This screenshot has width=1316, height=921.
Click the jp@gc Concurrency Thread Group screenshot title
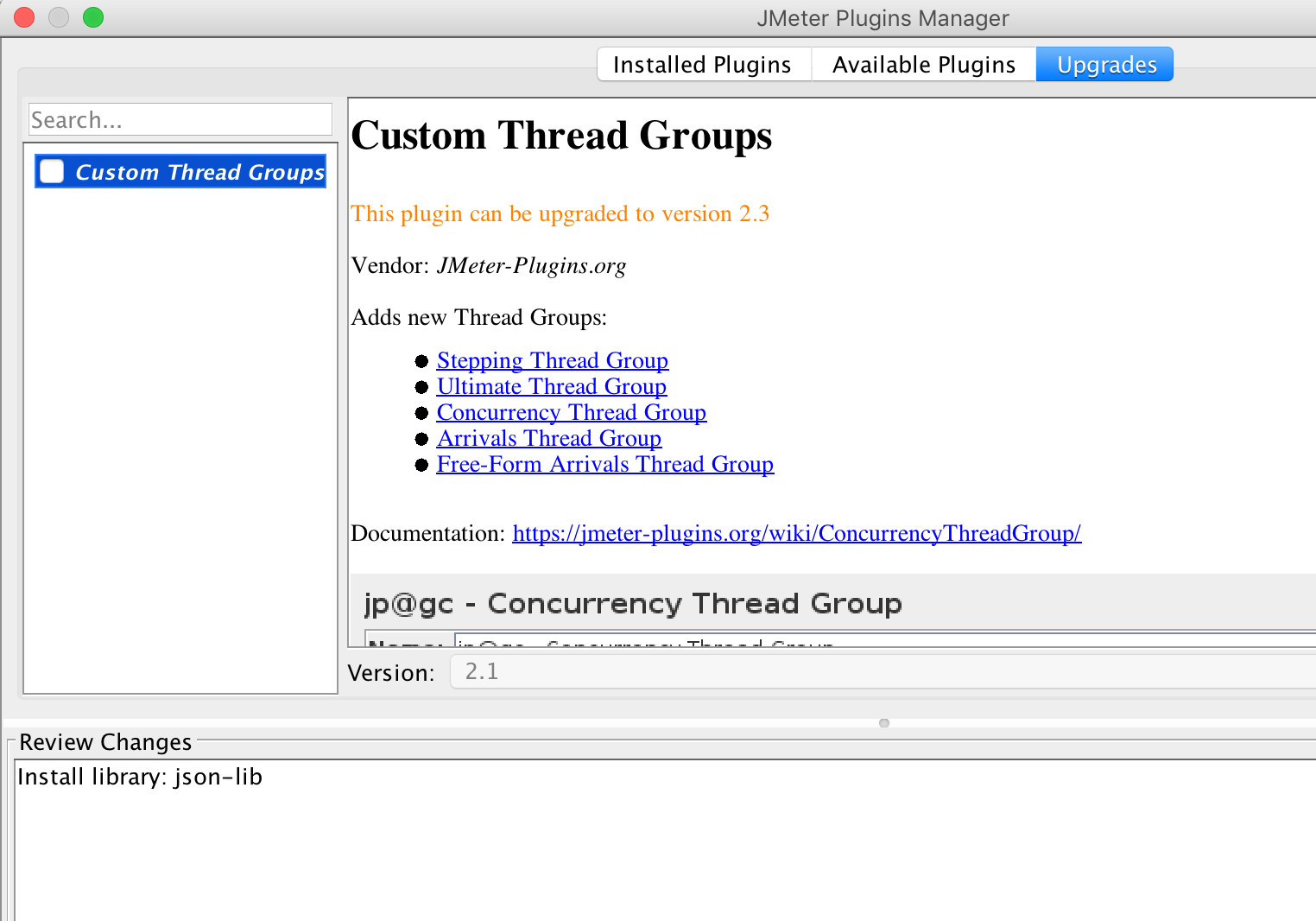(633, 603)
